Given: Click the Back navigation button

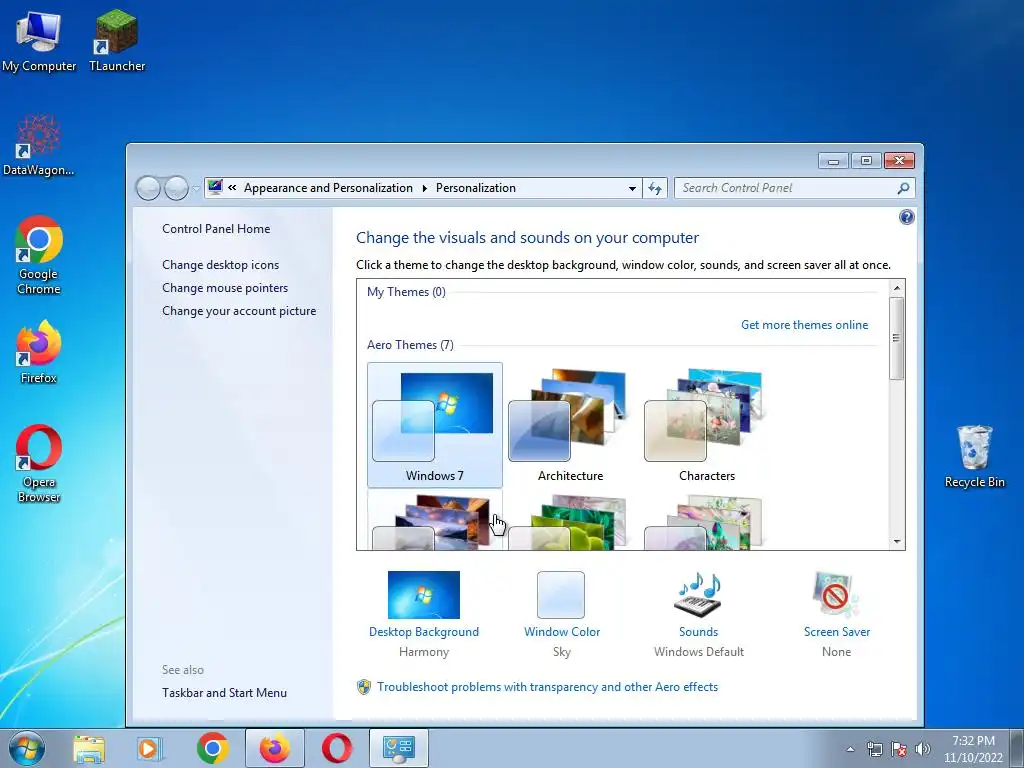Looking at the screenshot, I should [x=148, y=188].
